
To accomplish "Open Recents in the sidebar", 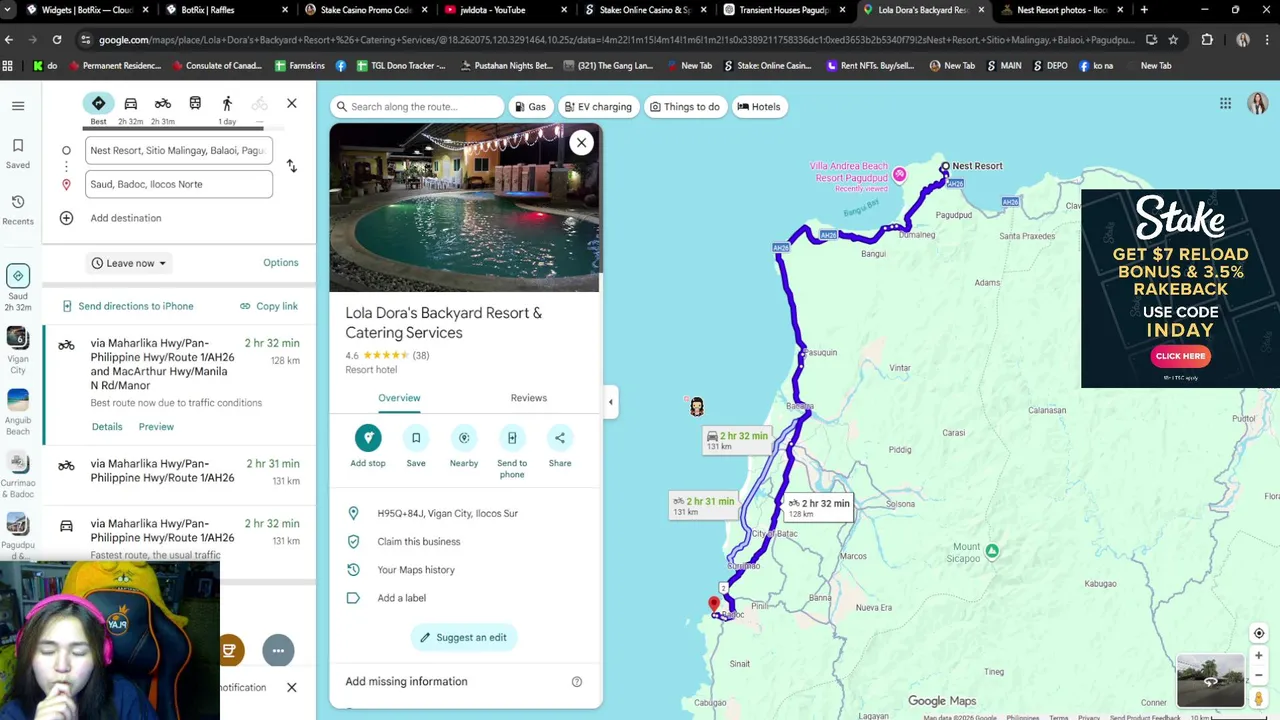I will point(18,209).
